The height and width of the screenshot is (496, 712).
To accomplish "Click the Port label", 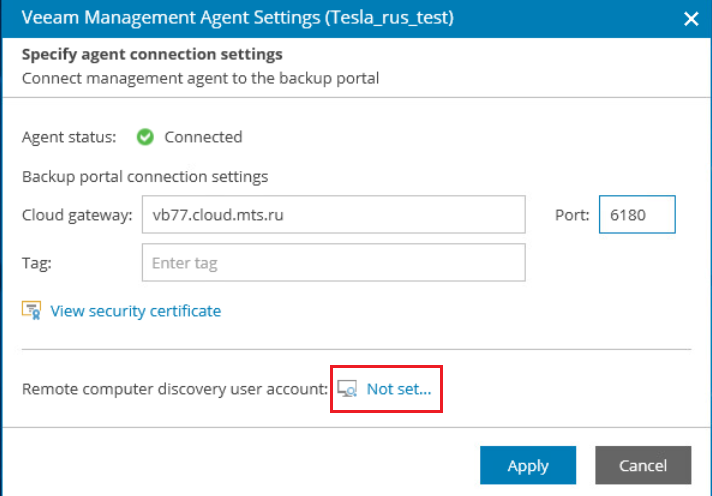I will pos(572,215).
